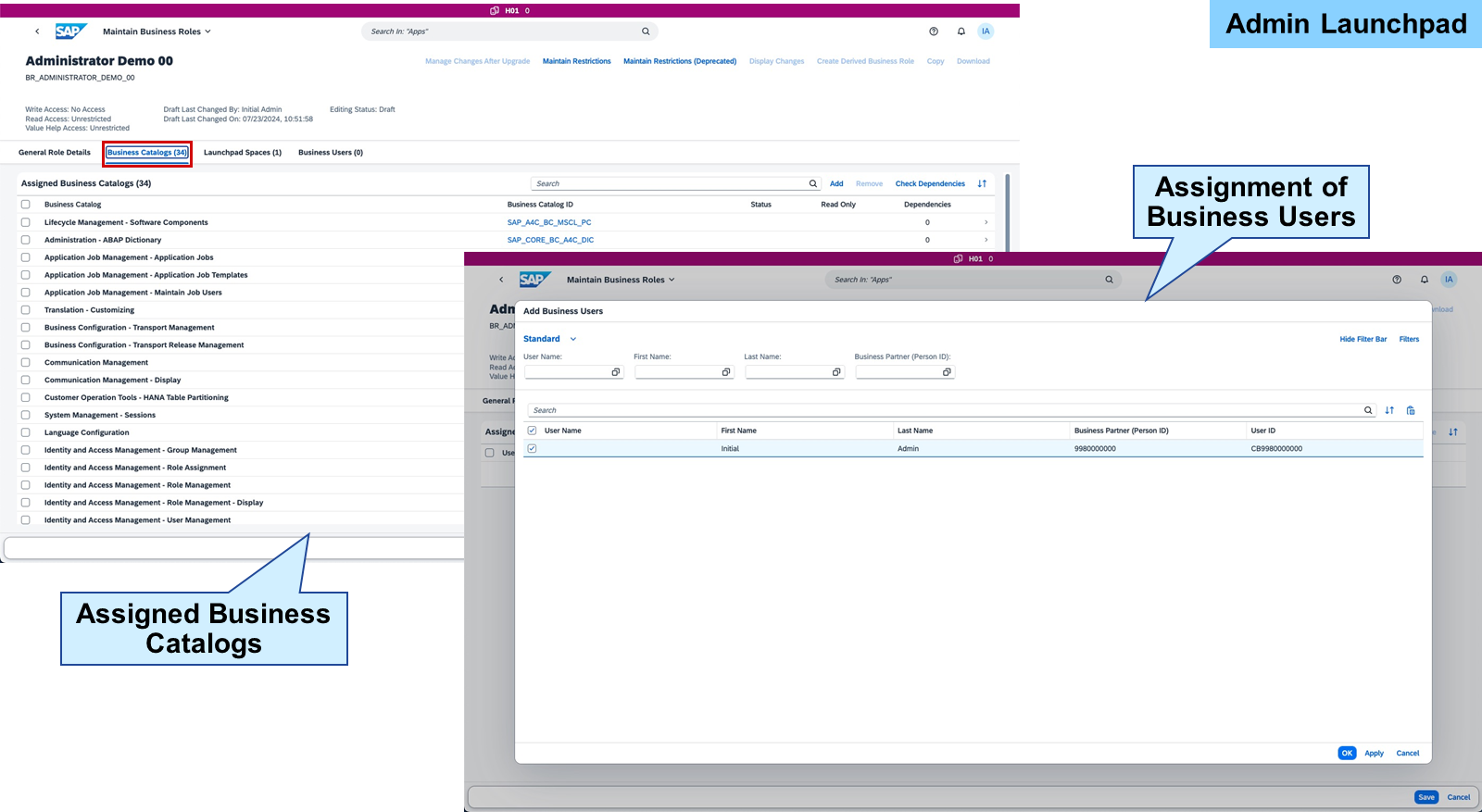Expand Maintain Business Roles dropdown in front window
The height and width of the screenshot is (812, 1482).
click(x=672, y=280)
